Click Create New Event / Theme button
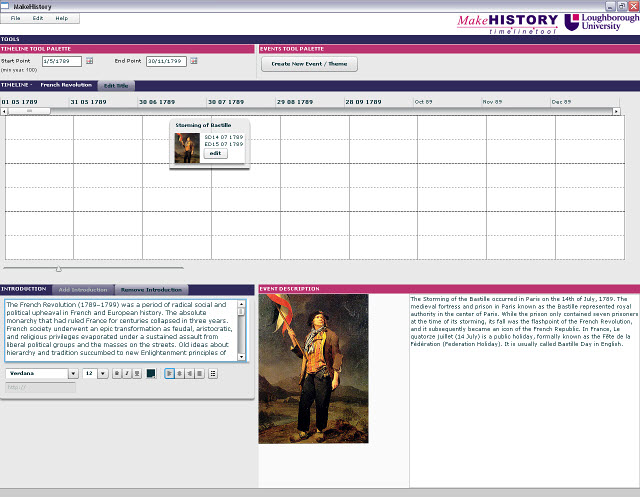 pos(309,64)
